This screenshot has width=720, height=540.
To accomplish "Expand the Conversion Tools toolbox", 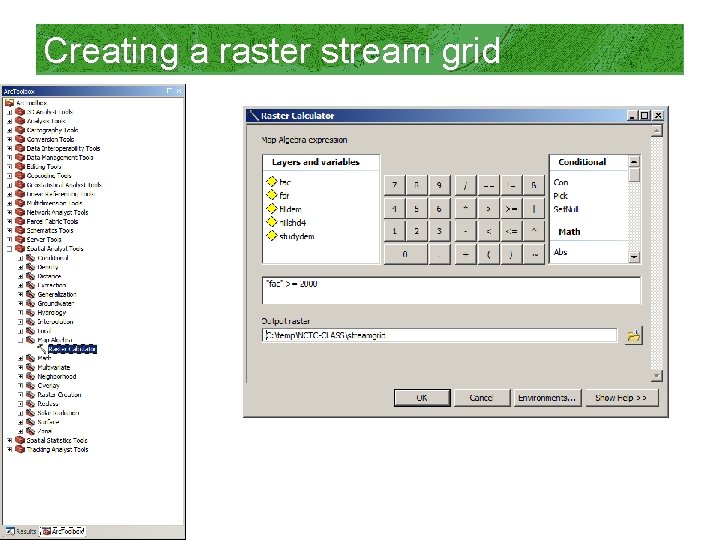I will pyautogui.click(x=10, y=139).
